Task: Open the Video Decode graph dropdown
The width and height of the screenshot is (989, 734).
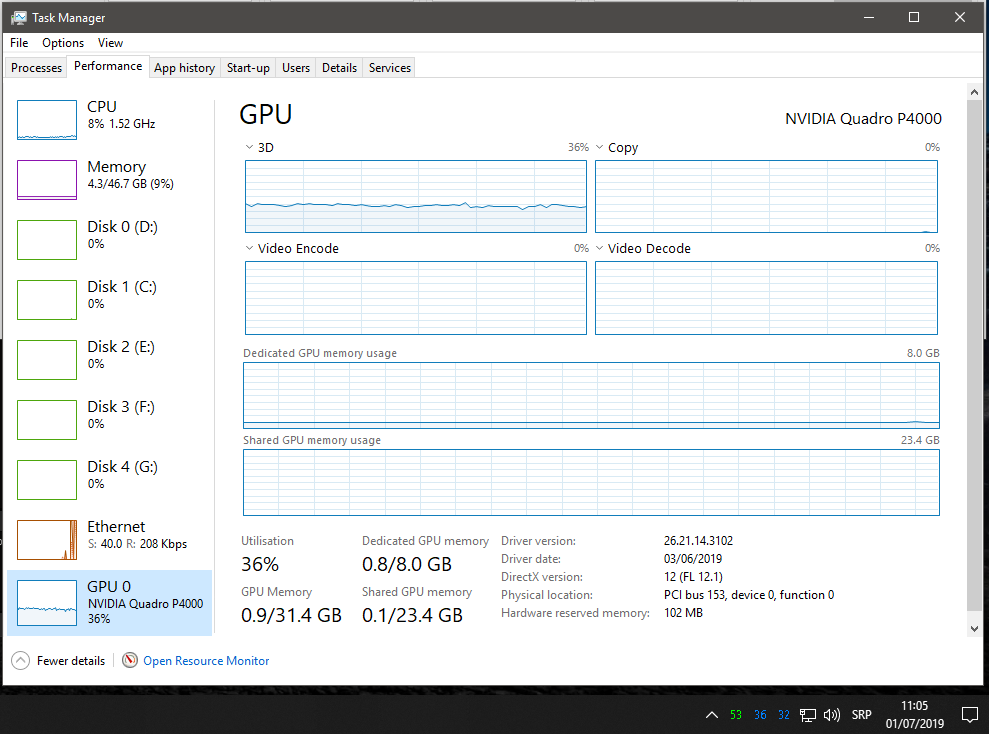Action: pyautogui.click(x=600, y=249)
